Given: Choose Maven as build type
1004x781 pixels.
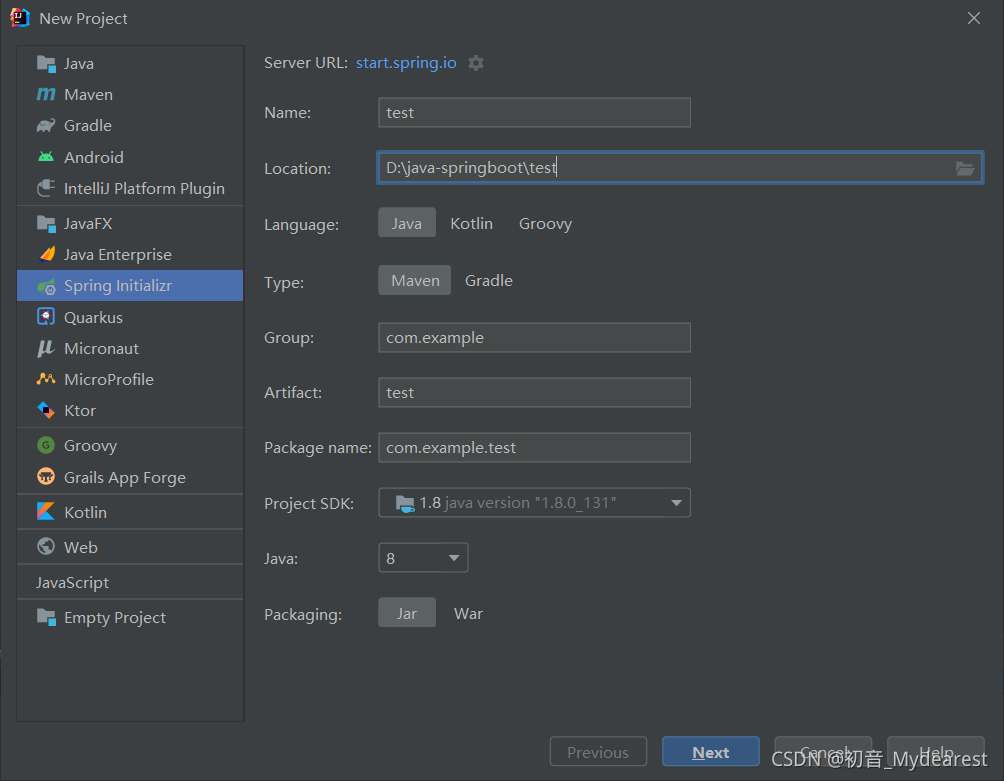Looking at the screenshot, I should point(415,280).
